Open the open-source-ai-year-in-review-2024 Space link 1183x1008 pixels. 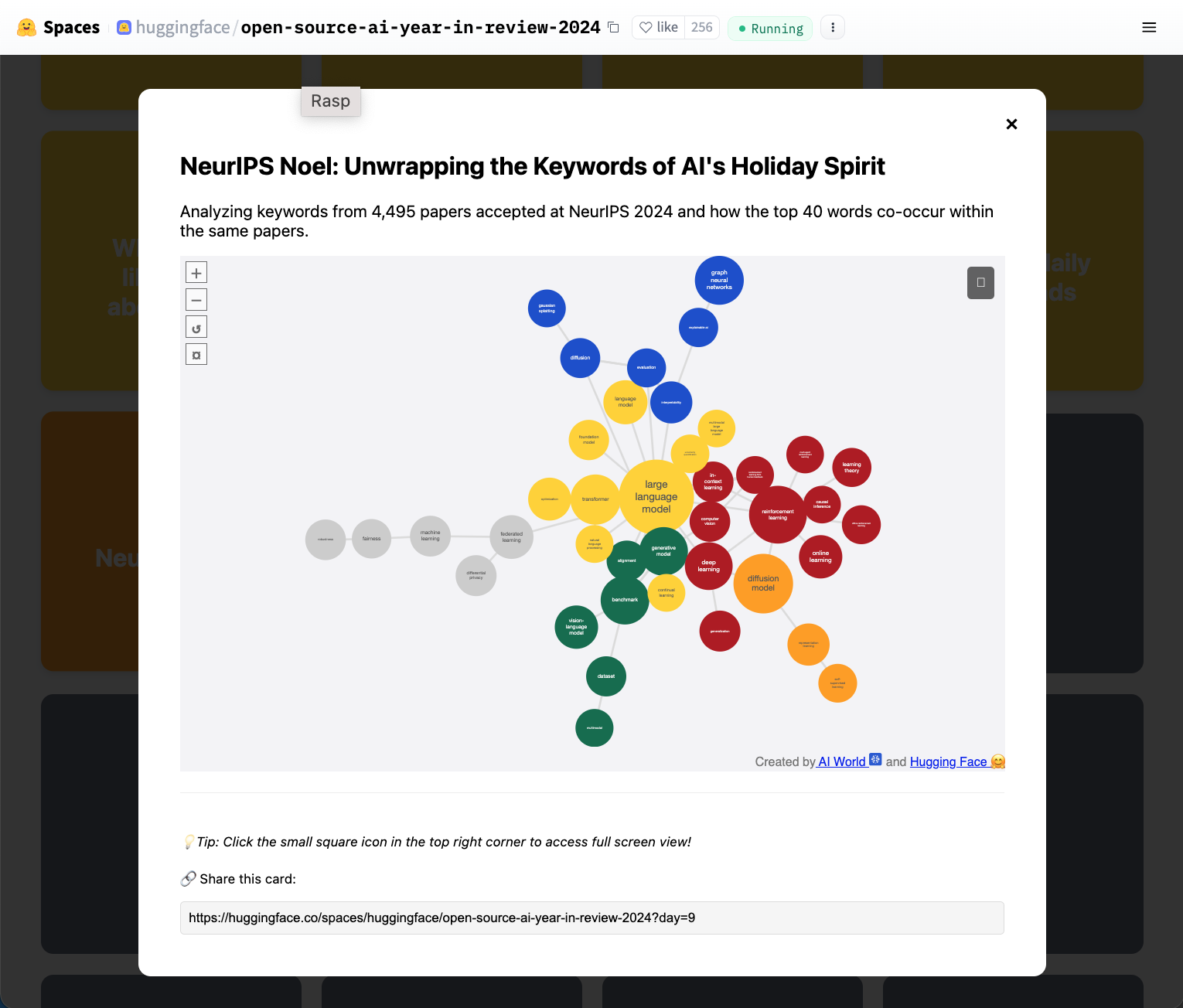pos(421,28)
